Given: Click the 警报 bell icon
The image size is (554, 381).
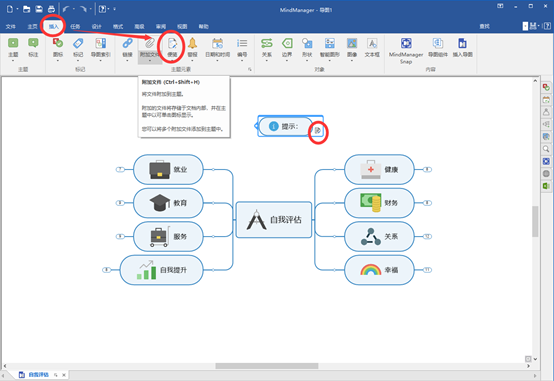Looking at the screenshot, I should (x=192, y=43).
